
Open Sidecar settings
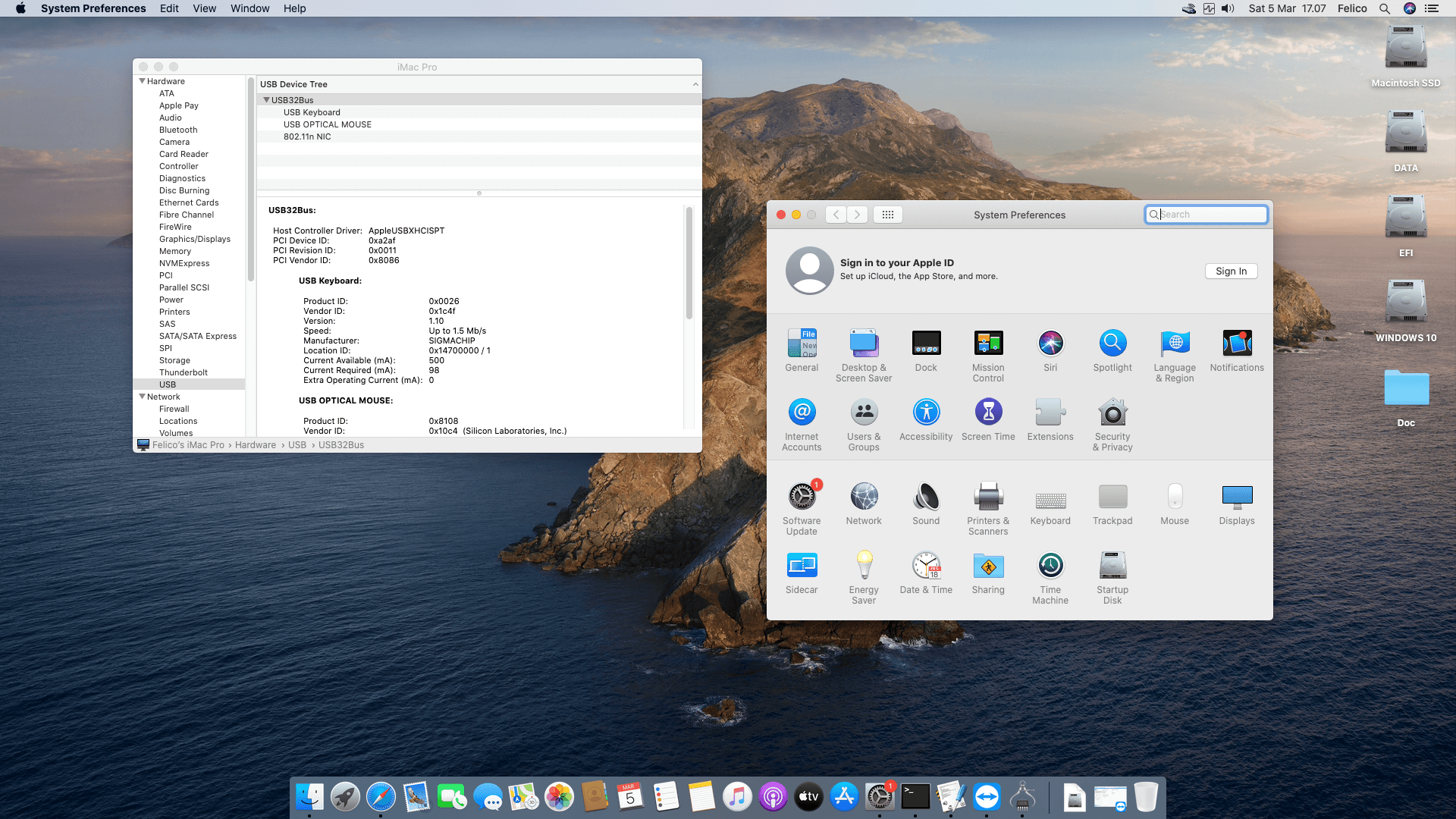pos(802,565)
